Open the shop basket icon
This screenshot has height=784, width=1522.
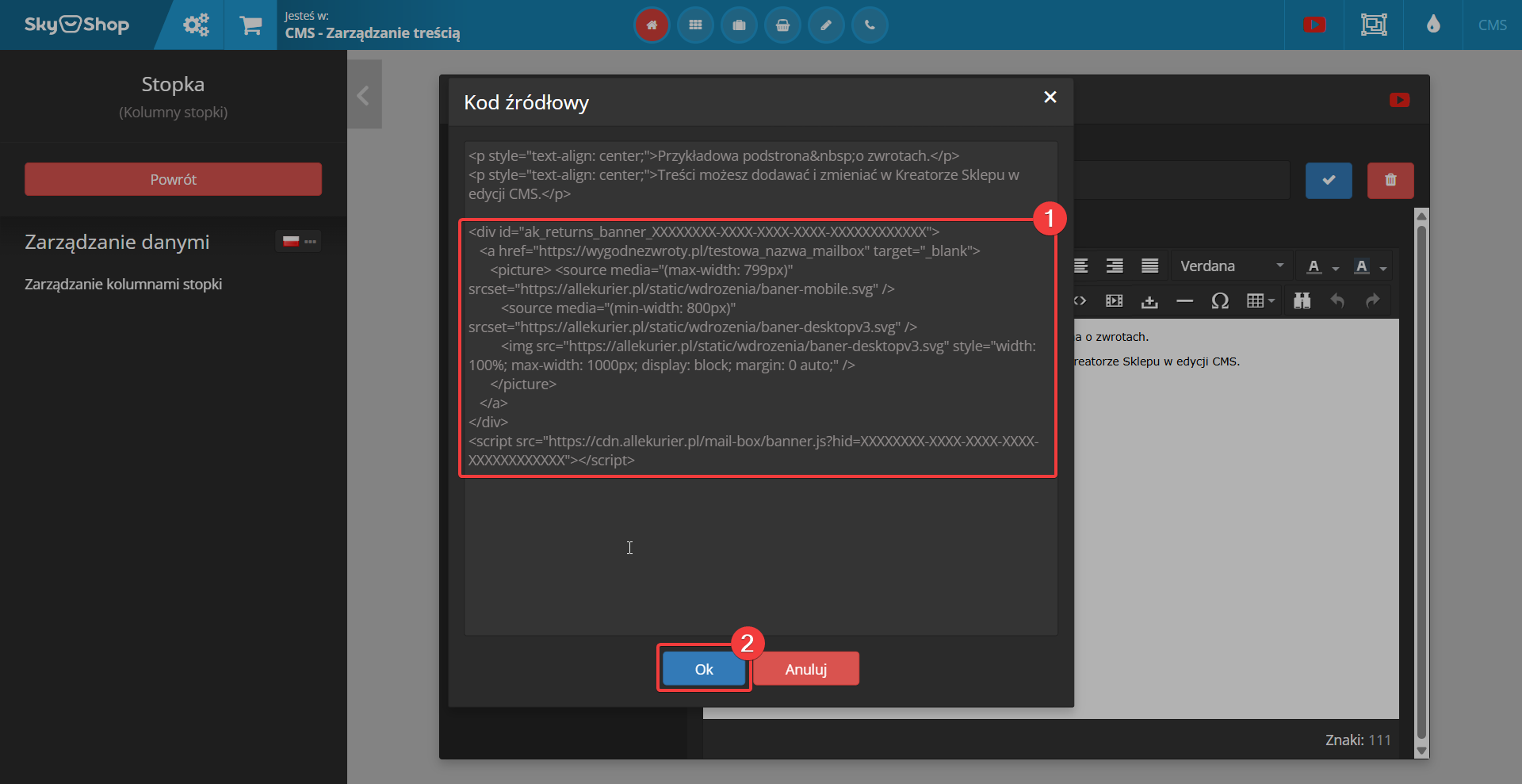(782, 25)
